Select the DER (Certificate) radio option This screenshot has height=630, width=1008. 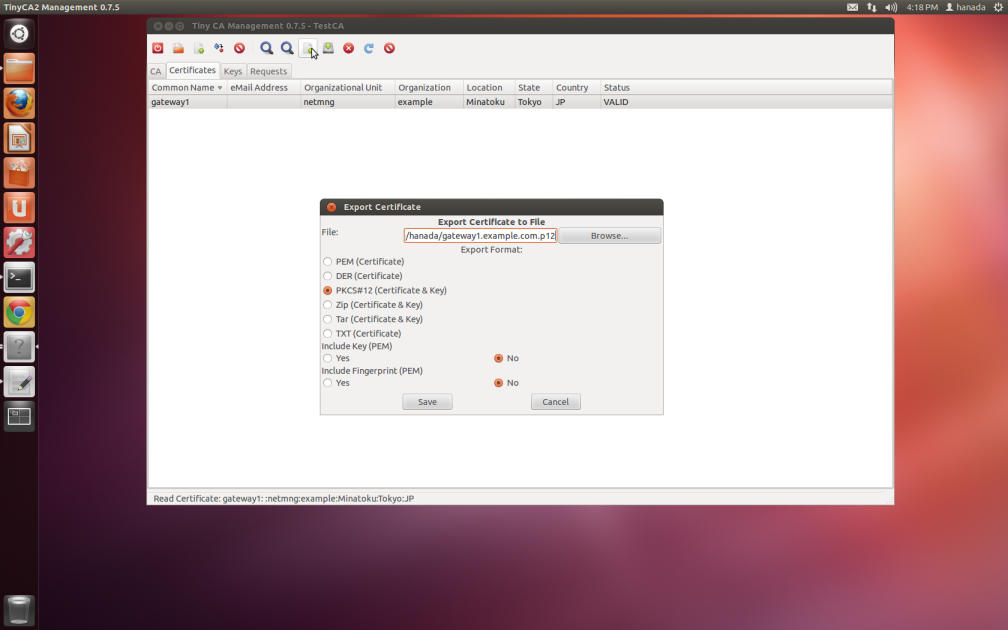[x=328, y=276]
